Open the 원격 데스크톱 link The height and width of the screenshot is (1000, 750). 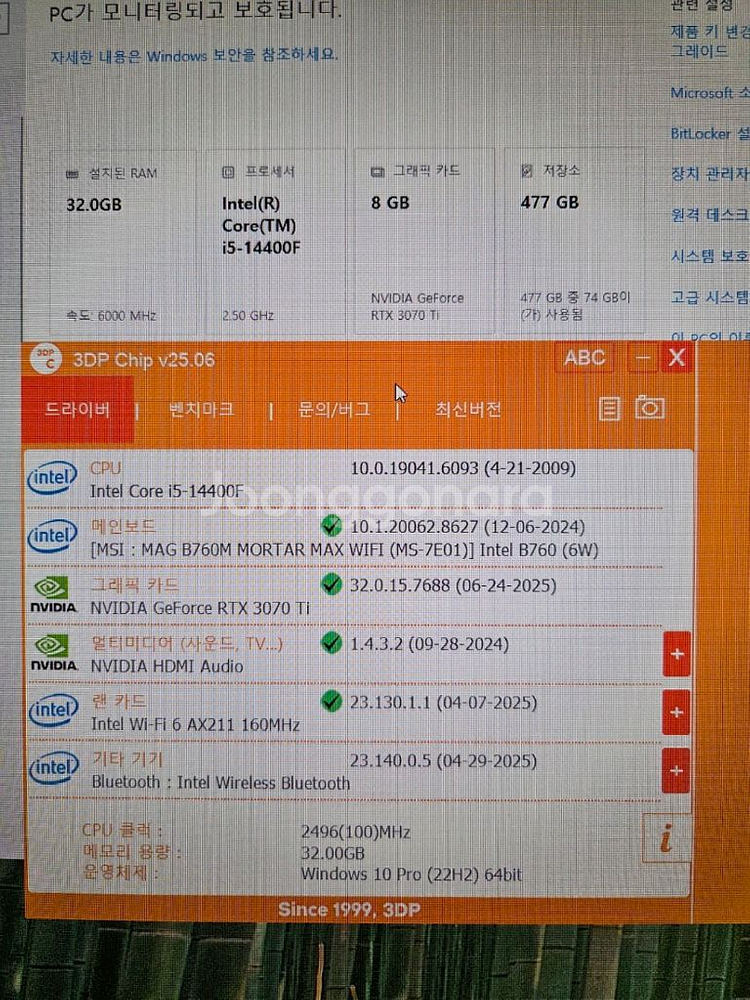(710, 215)
